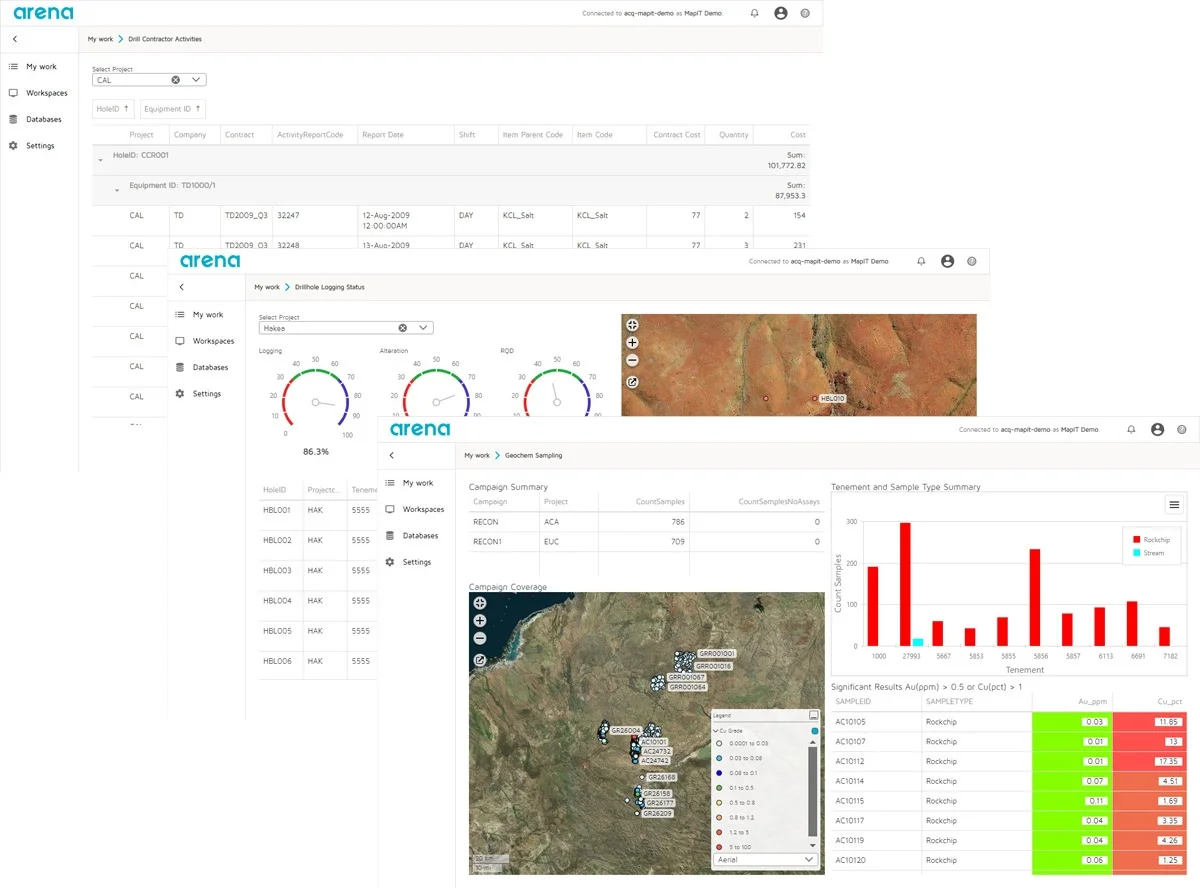This screenshot has width=1200, height=888.
Task: Collapse the Cu Grade legend group
Action: tap(716, 731)
